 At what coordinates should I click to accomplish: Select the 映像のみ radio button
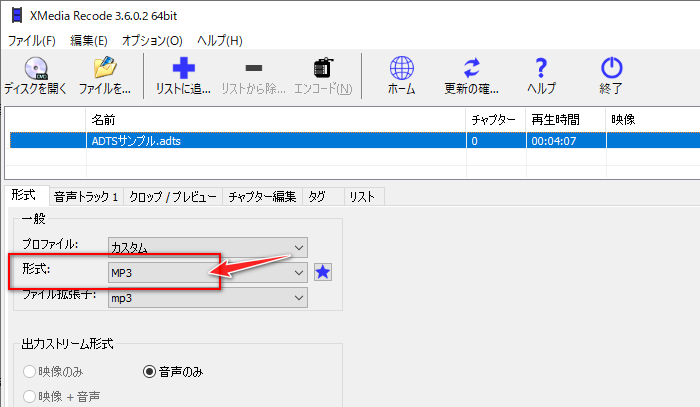point(29,371)
